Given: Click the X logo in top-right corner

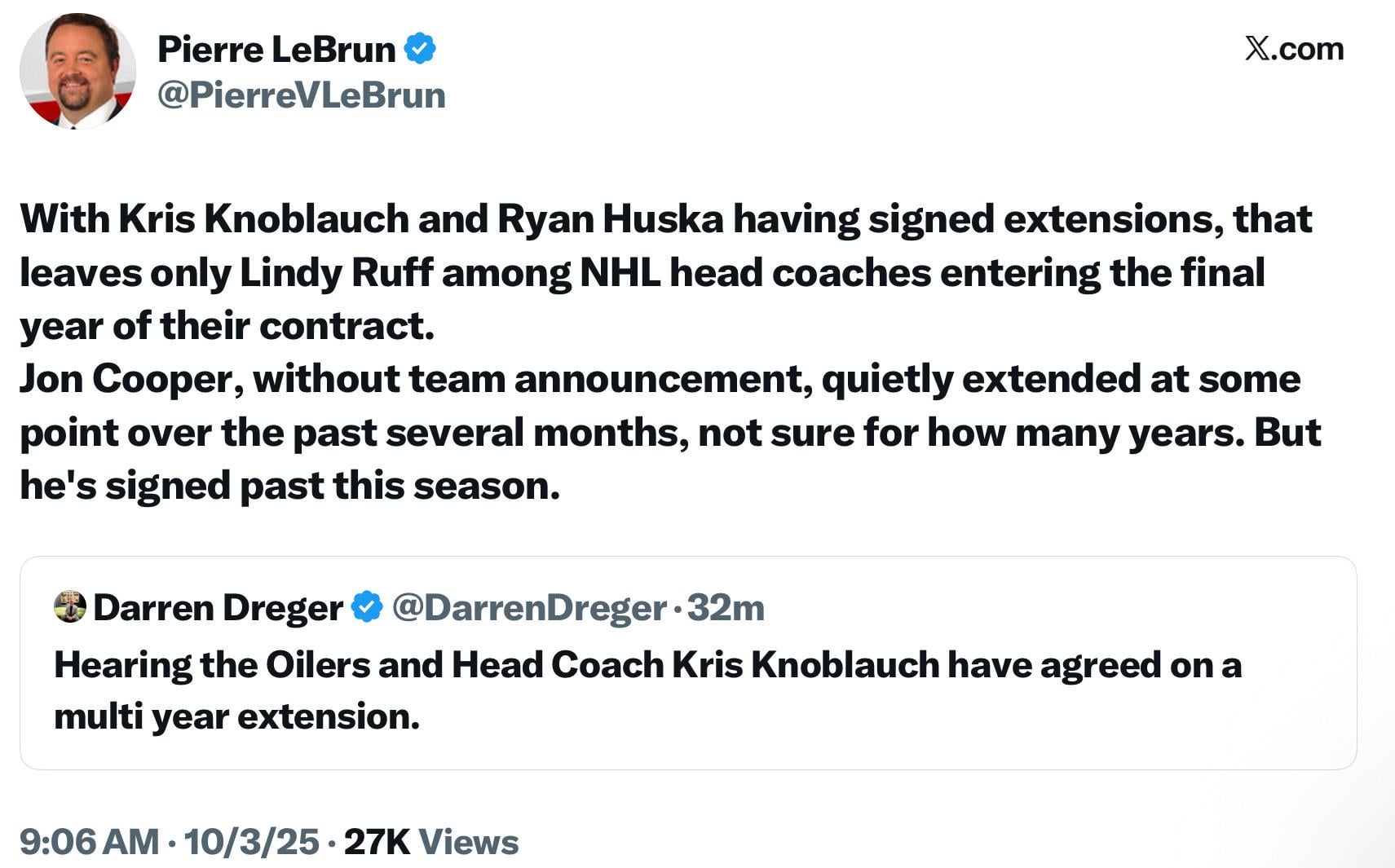Looking at the screenshot, I should (1256, 49).
